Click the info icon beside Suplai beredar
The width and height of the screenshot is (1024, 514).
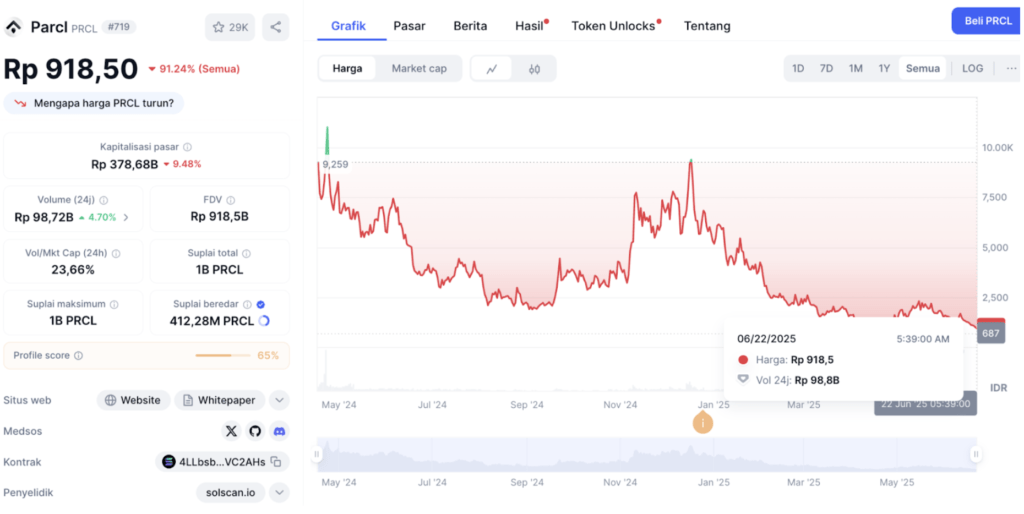pyautogui.click(x=248, y=304)
